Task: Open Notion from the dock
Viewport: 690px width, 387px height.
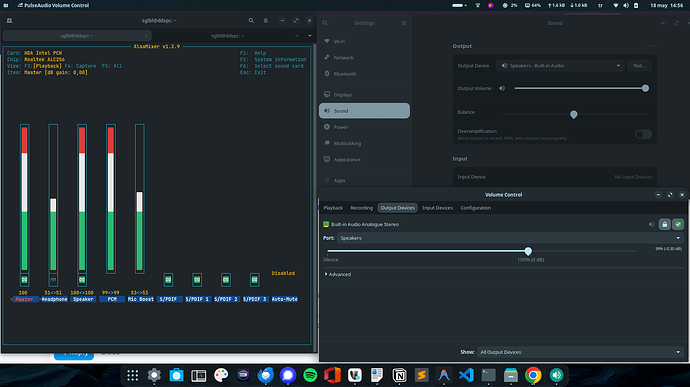Action: [x=399, y=375]
